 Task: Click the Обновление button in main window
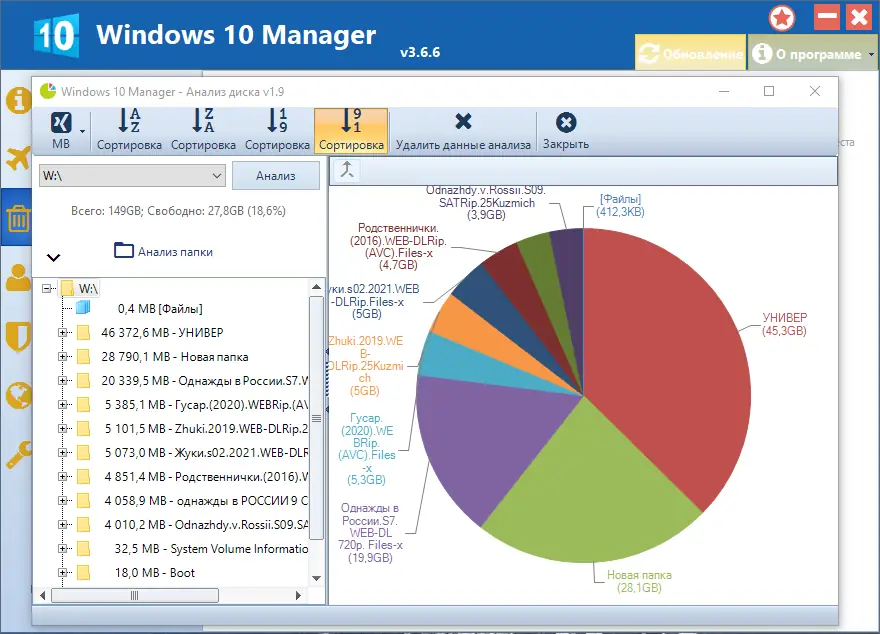(x=690, y=53)
